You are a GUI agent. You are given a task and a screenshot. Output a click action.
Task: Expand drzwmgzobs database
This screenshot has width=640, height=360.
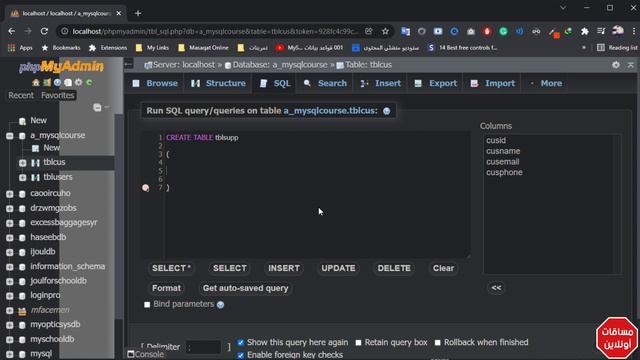(10, 209)
